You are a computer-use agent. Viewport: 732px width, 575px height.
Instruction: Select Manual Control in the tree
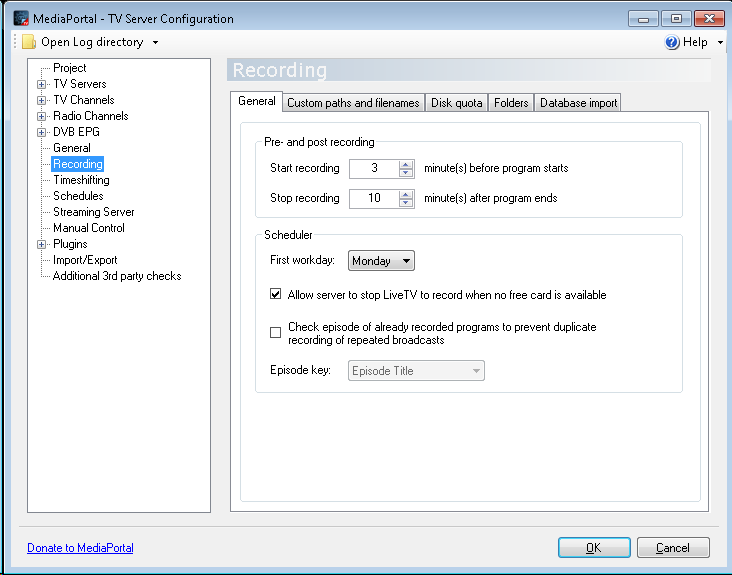[89, 228]
